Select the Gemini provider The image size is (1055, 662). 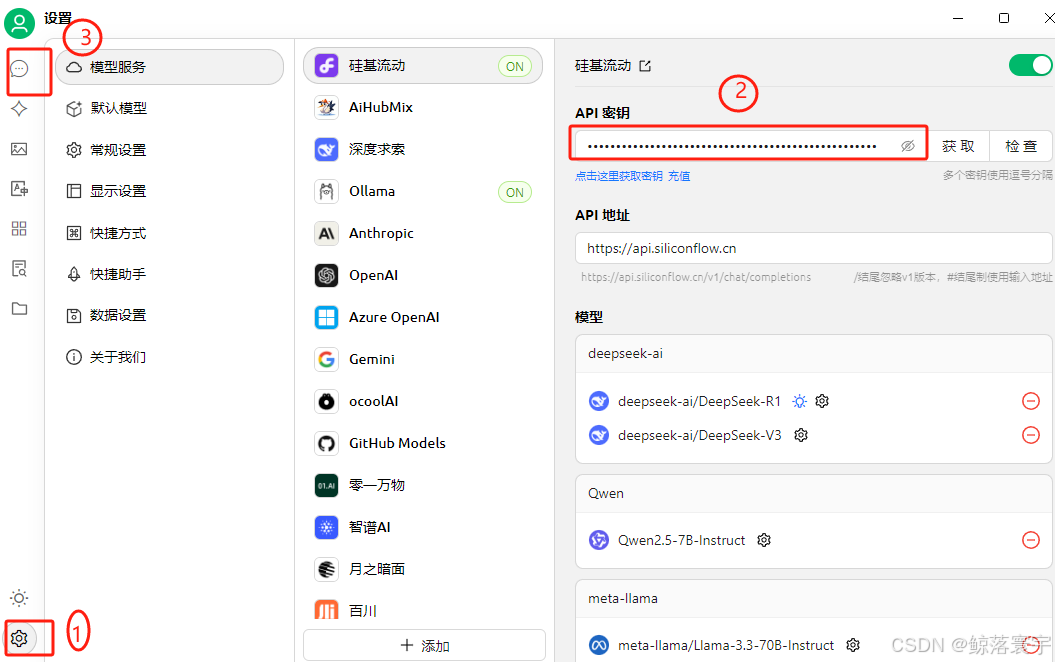(423, 359)
